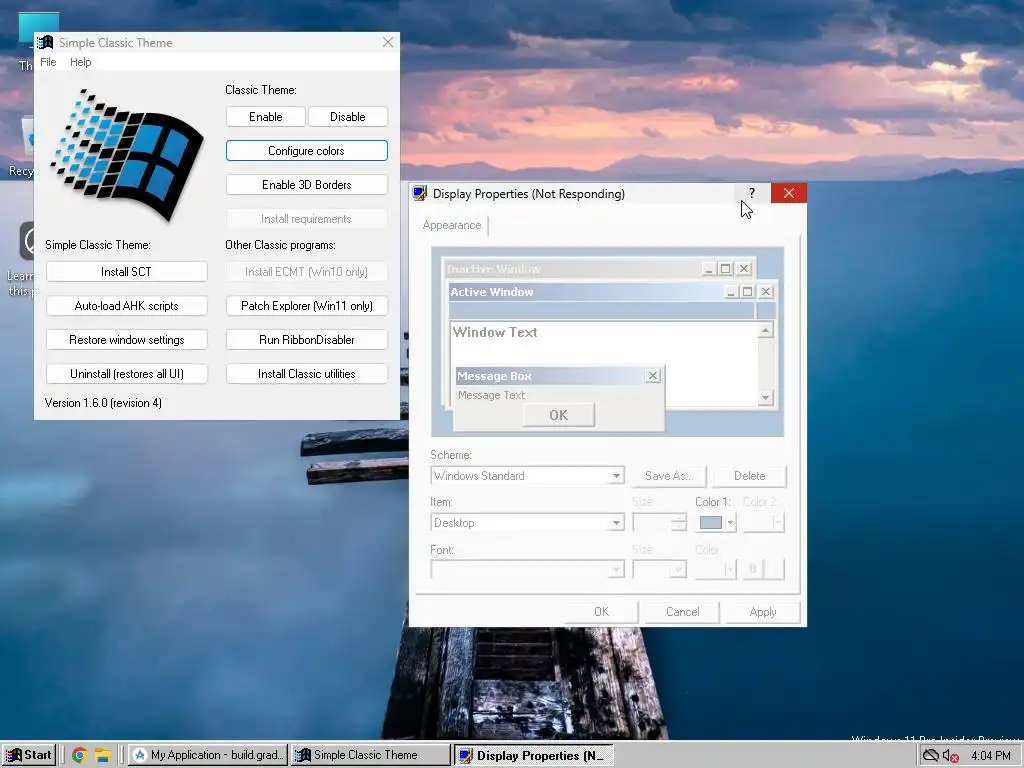Click the muted volume tray icon
This screenshot has height=768, width=1024.
(951, 756)
